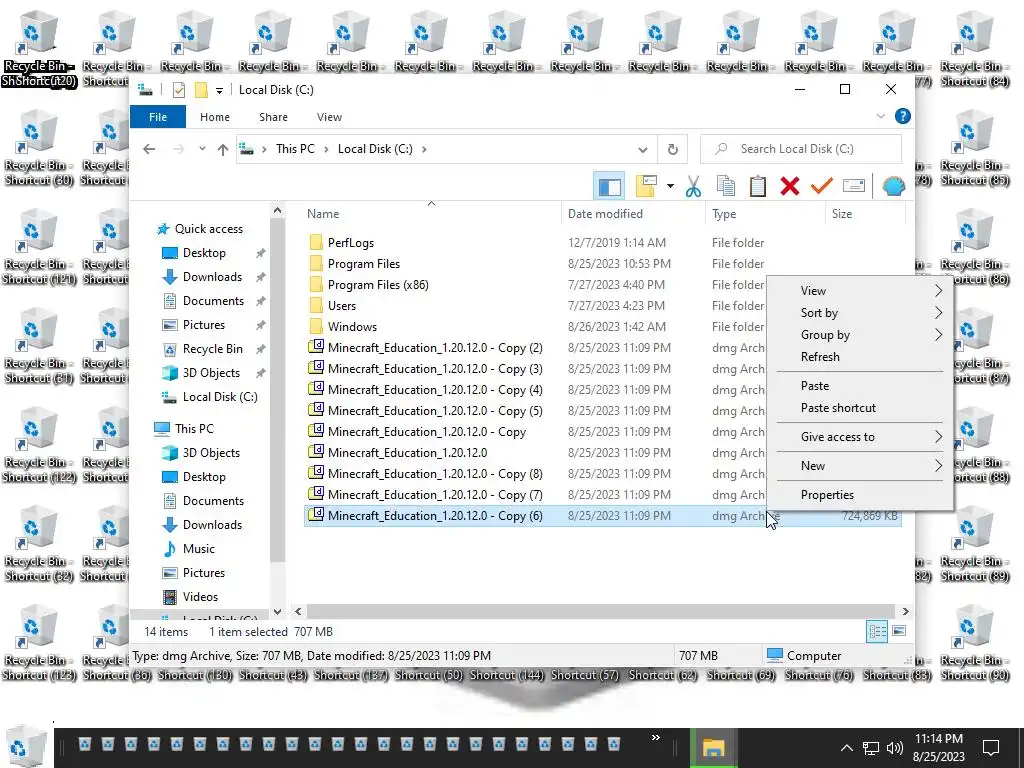1024x768 pixels.
Task: Open Explorer help question mark icon
Action: click(903, 116)
